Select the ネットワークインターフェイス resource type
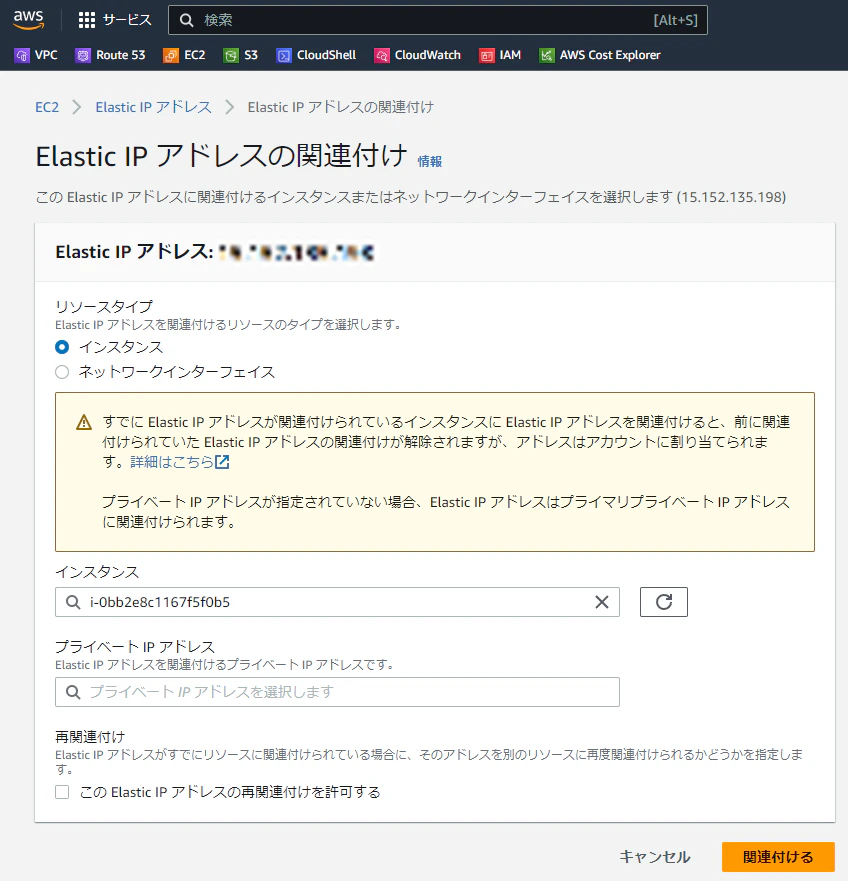The height and width of the screenshot is (881, 848). tap(62, 372)
